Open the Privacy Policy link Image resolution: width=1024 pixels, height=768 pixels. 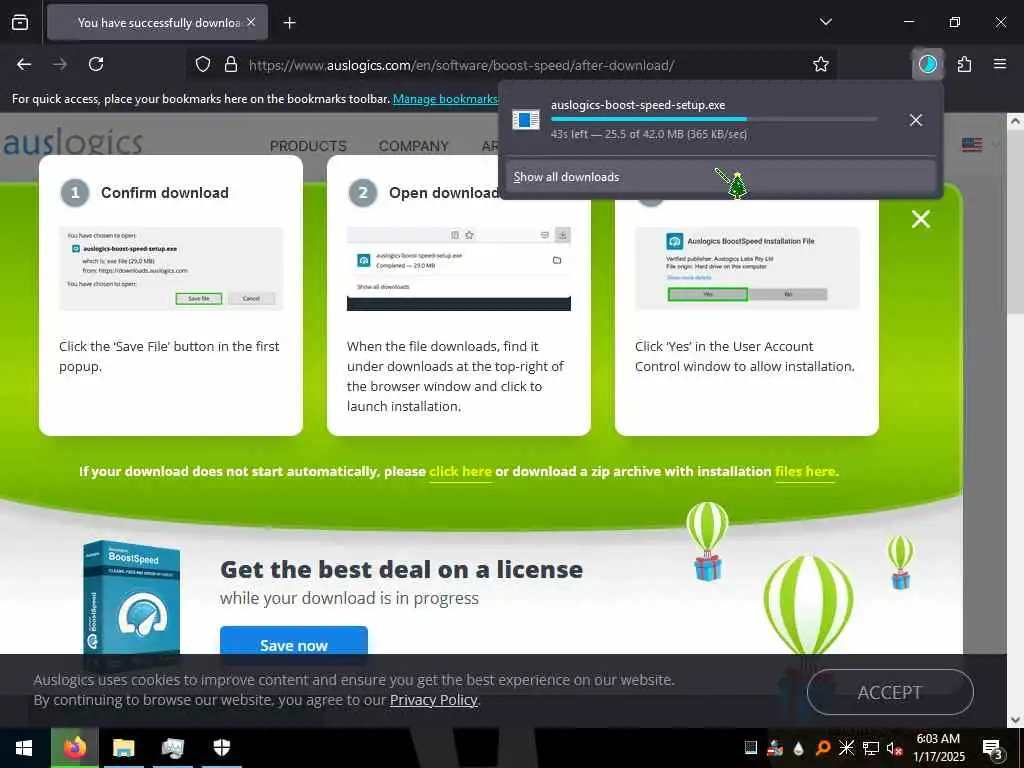pyautogui.click(x=434, y=700)
